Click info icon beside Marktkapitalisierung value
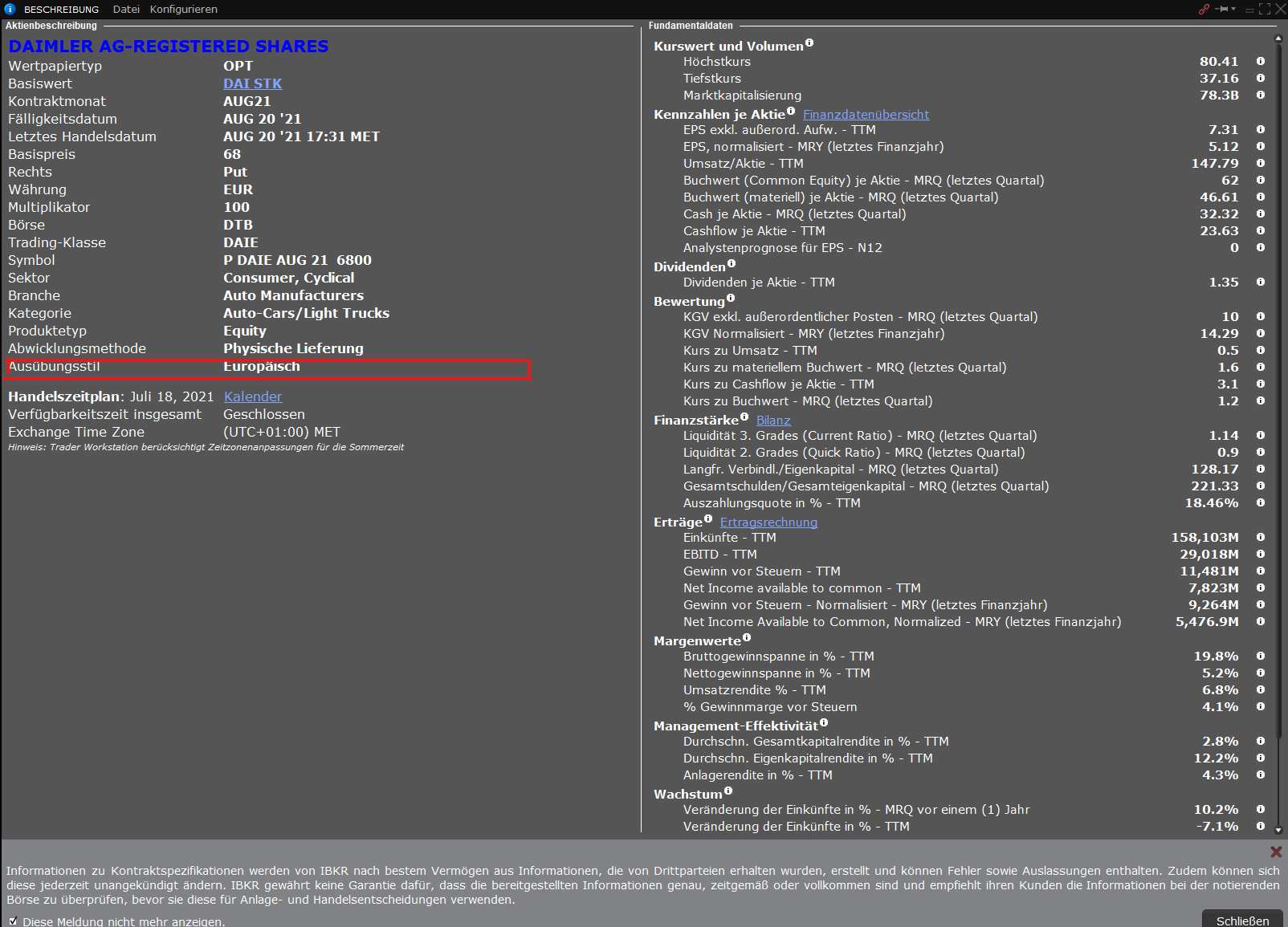1288x927 pixels. (x=1260, y=95)
